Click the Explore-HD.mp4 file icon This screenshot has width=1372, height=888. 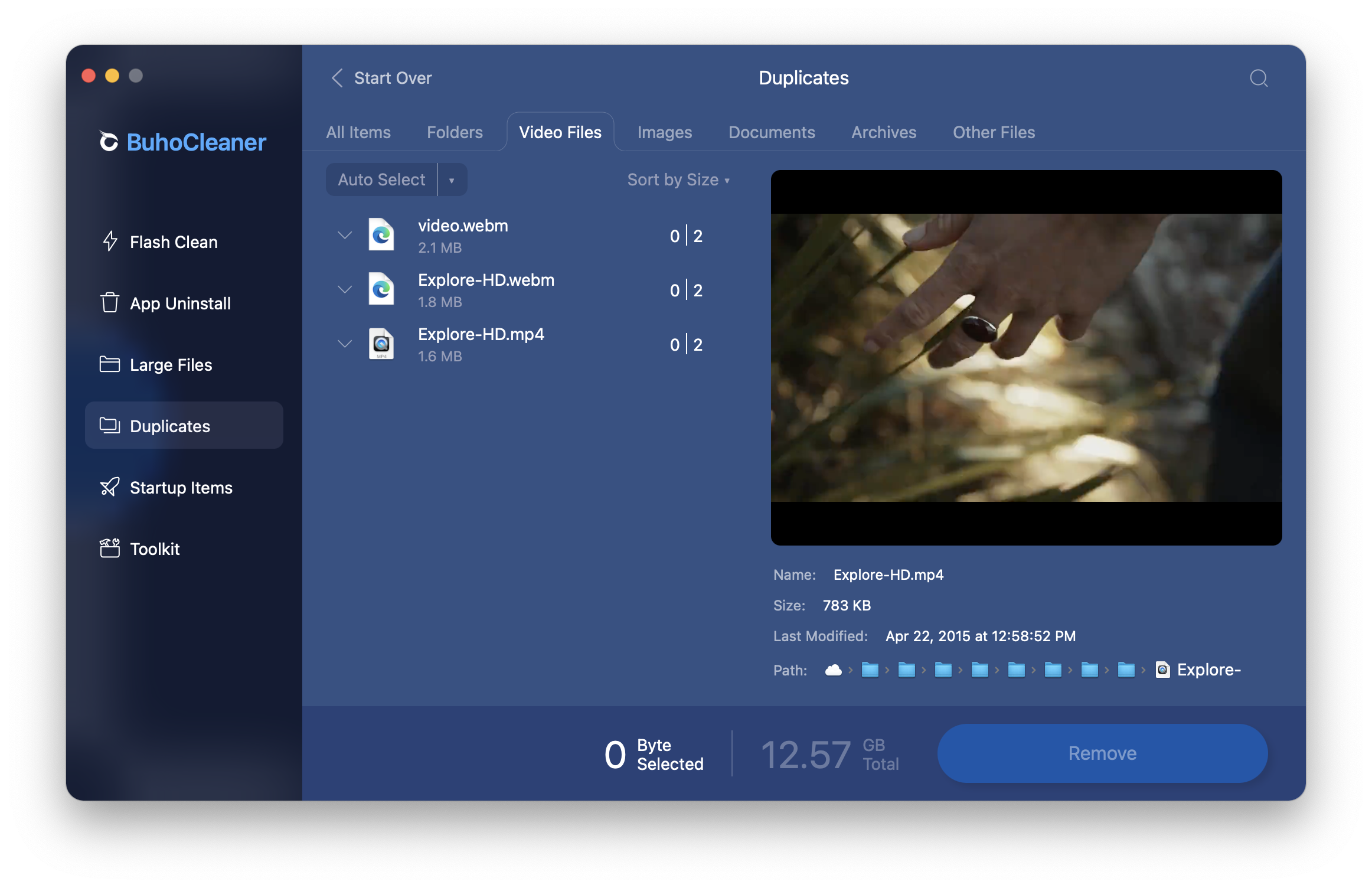pos(381,344)
